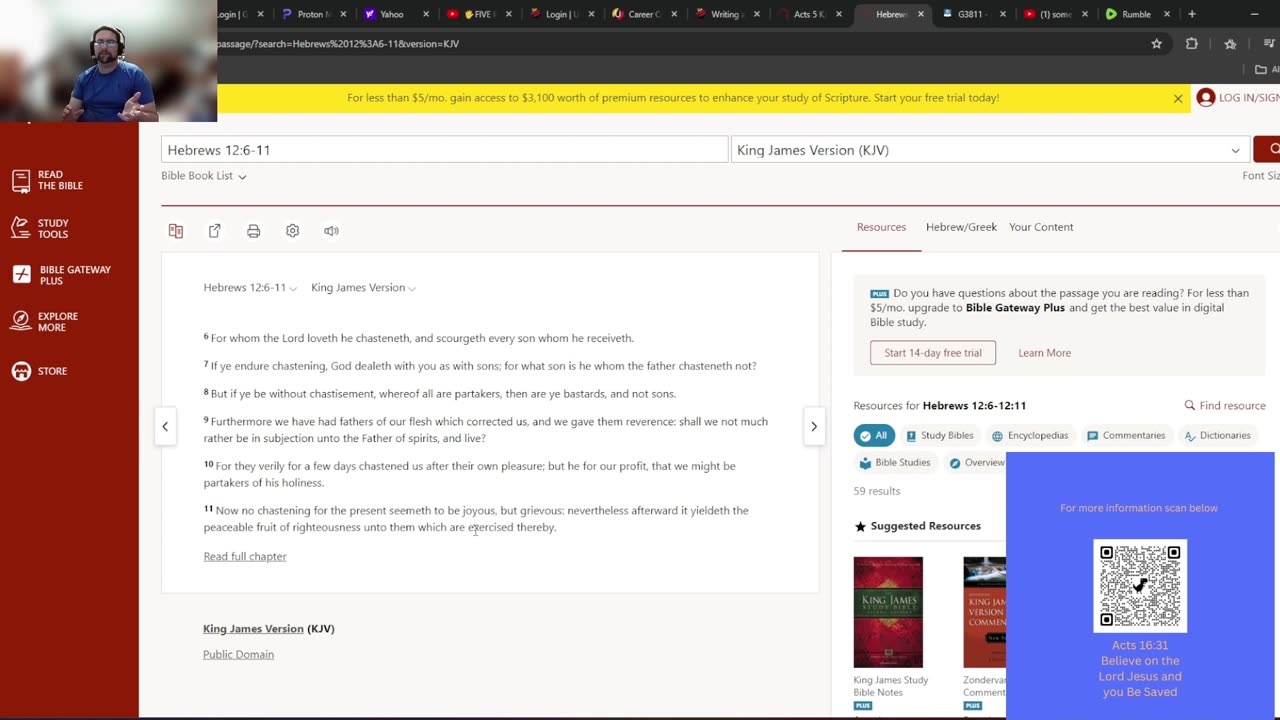Click the browser address bar URL
Screen dimensions: 1280x720
[337, 44]
